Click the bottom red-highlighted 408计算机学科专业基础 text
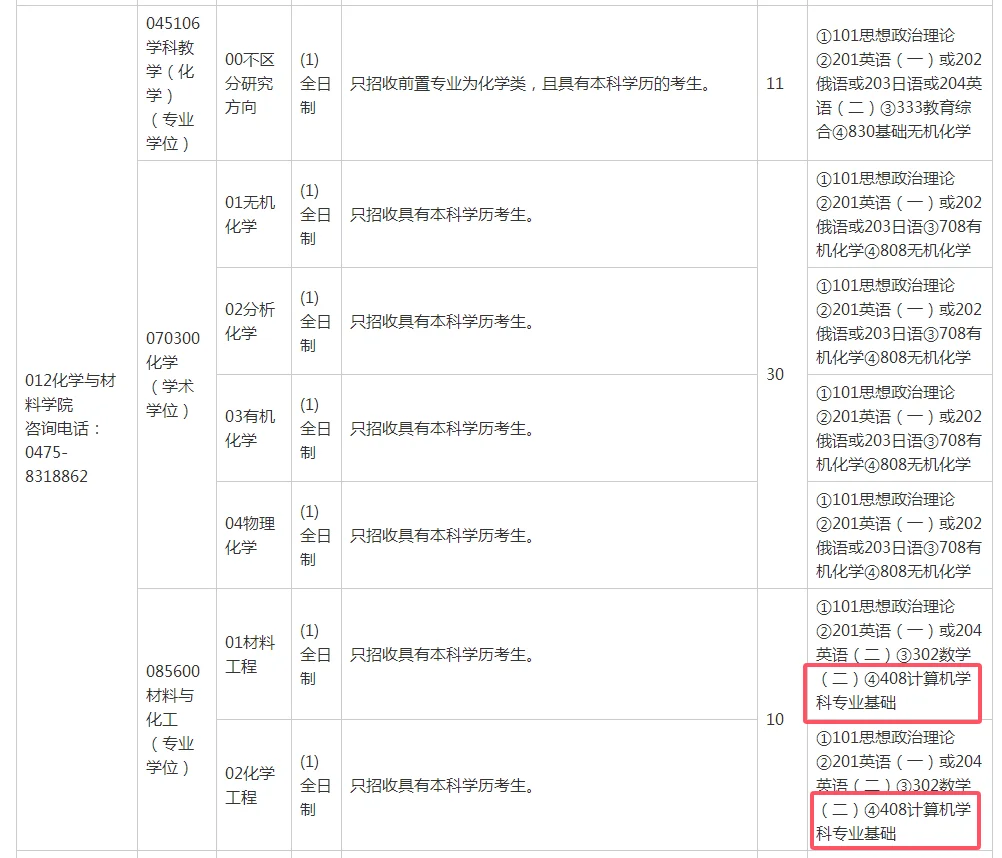1002x858 pixels. 893,823
